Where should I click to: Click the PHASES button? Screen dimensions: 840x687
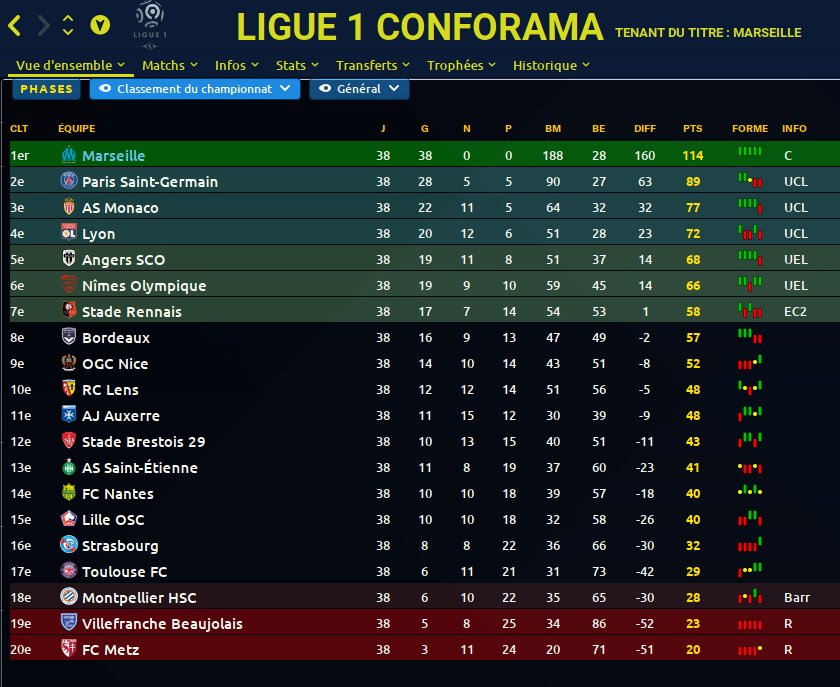46,89
